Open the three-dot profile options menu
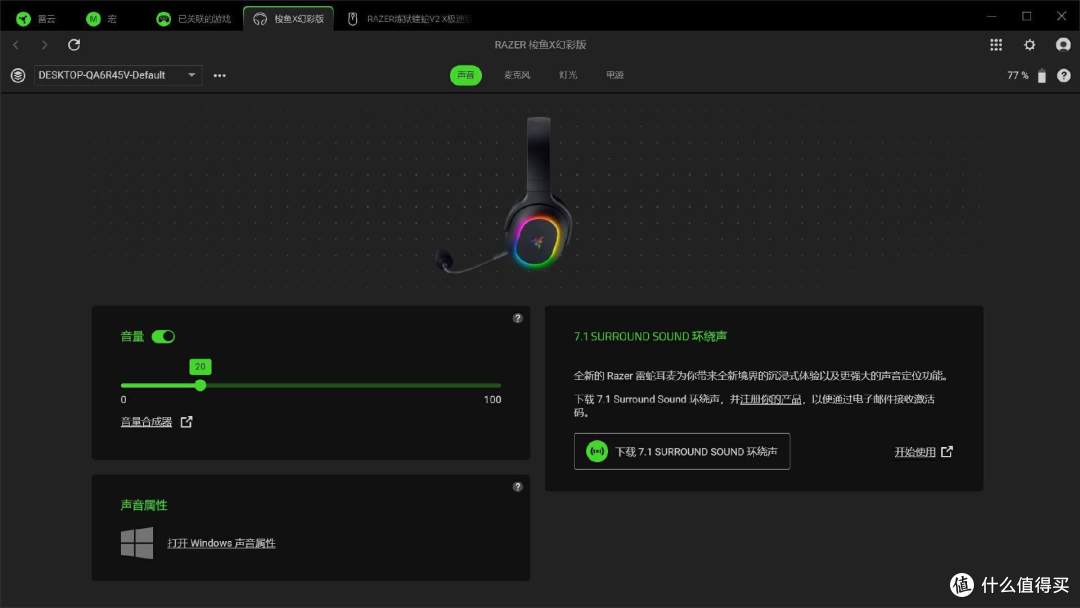1080x608 pixels. click(x=220, y=75)
